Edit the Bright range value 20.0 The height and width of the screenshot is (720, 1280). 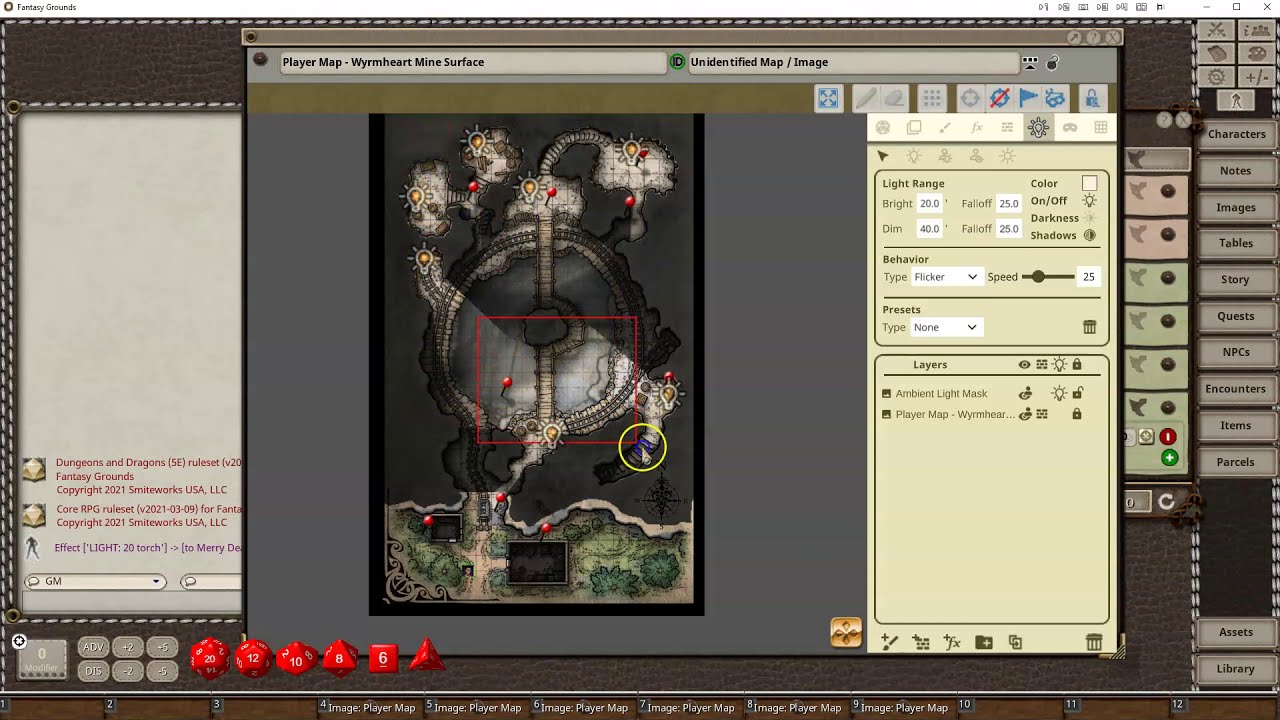pos(930,203)
